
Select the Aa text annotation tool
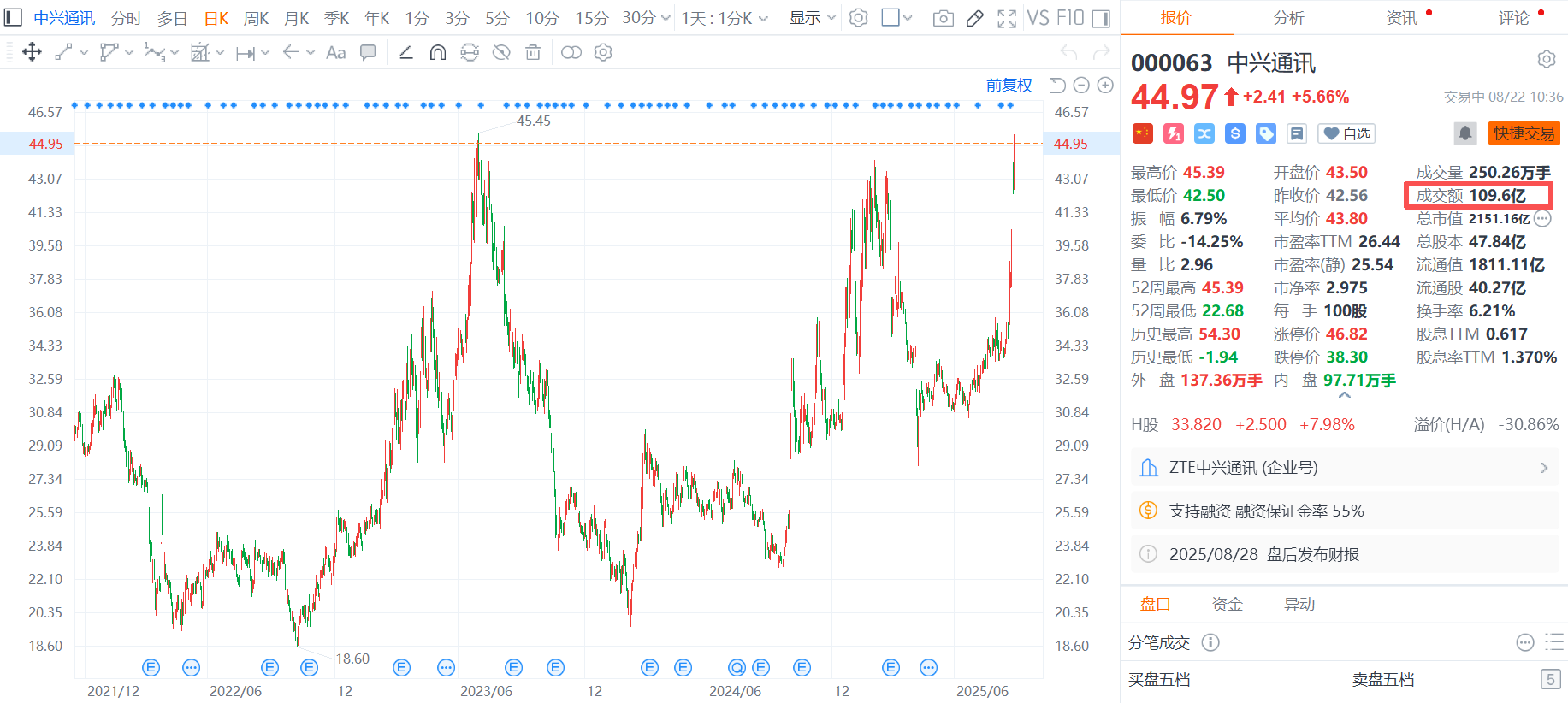click(336, 53)
